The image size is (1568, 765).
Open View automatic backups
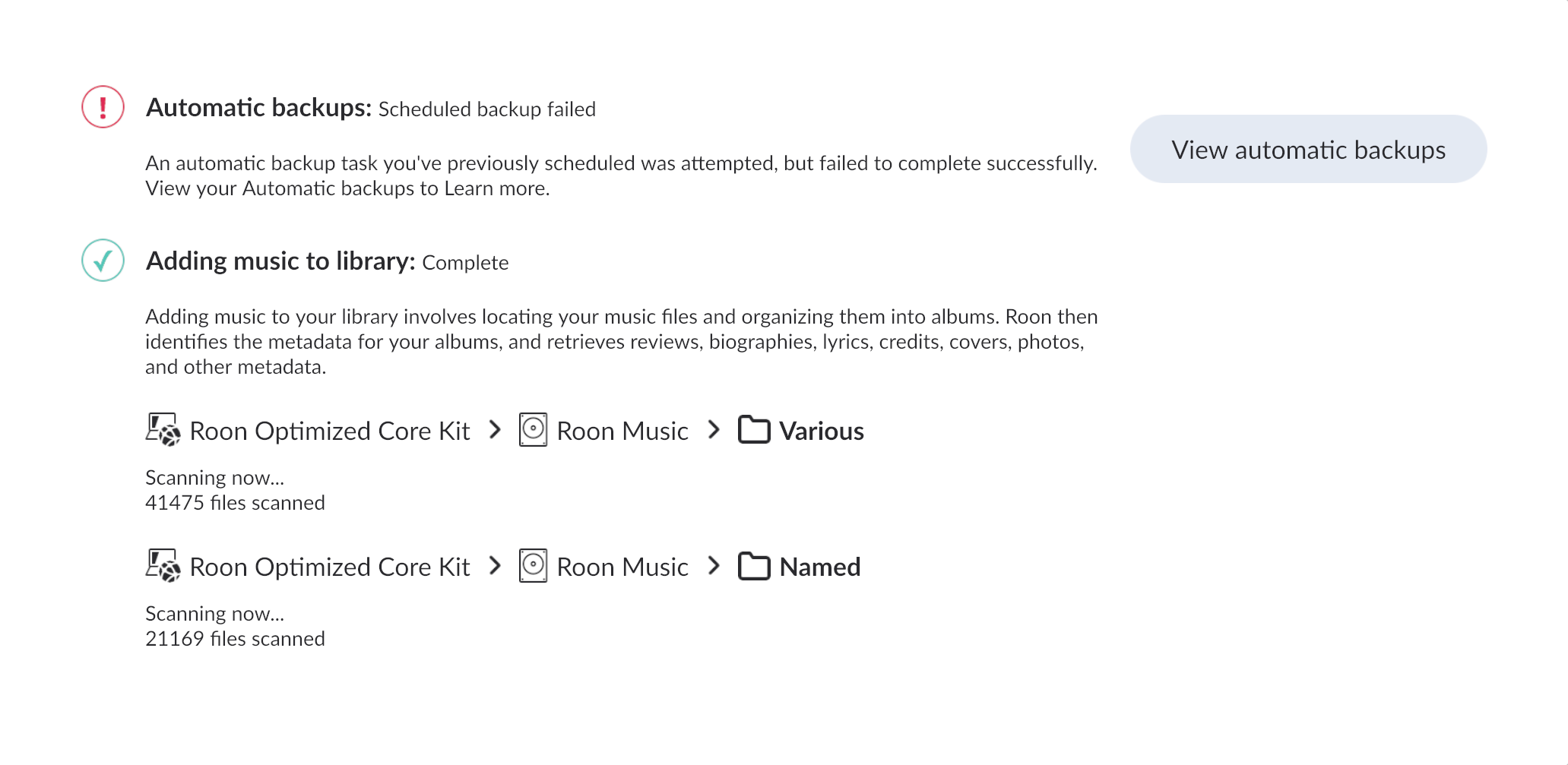tap(1308, 149)
